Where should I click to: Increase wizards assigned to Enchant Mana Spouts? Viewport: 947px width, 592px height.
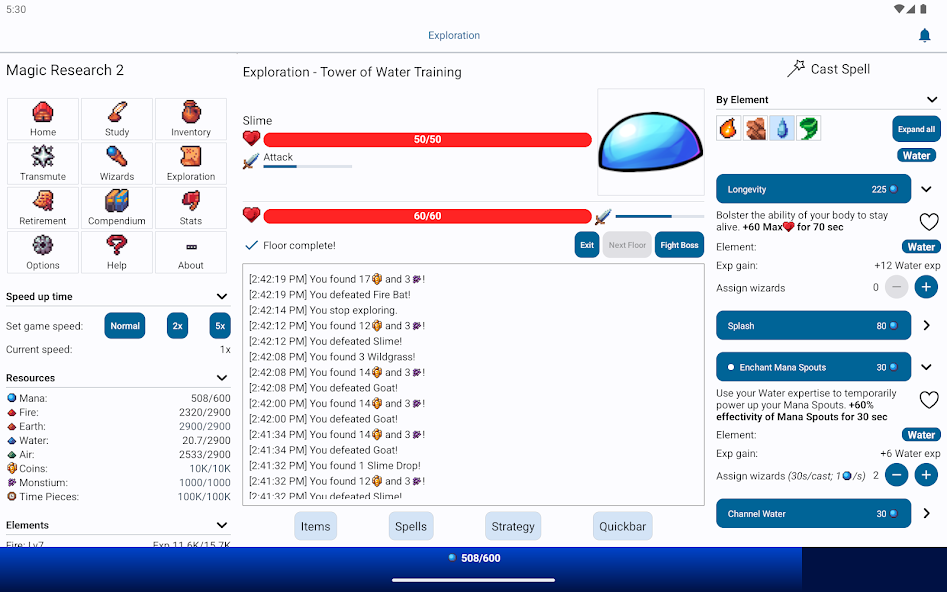point(927,475)
